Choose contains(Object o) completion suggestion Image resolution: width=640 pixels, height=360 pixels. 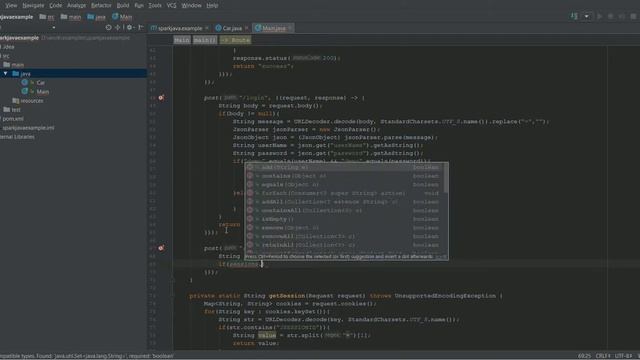(344, 176)
